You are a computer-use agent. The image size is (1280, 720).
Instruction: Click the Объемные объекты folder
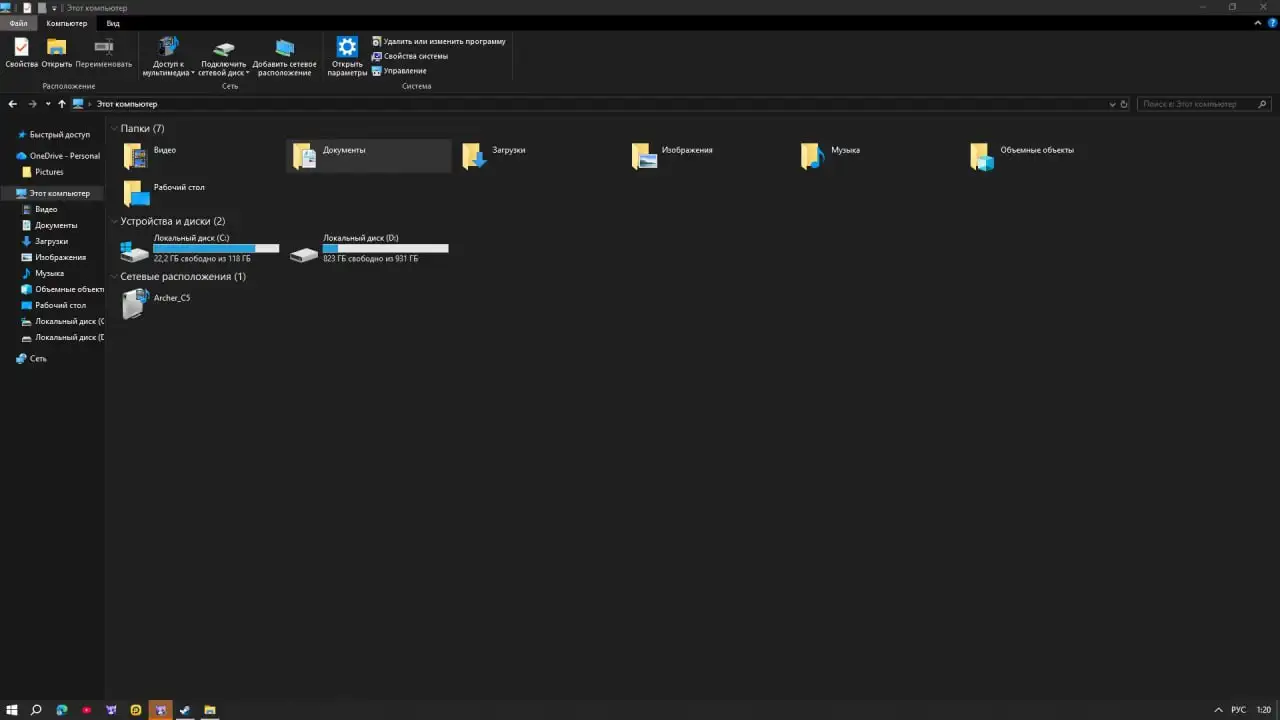coord(983,155)
